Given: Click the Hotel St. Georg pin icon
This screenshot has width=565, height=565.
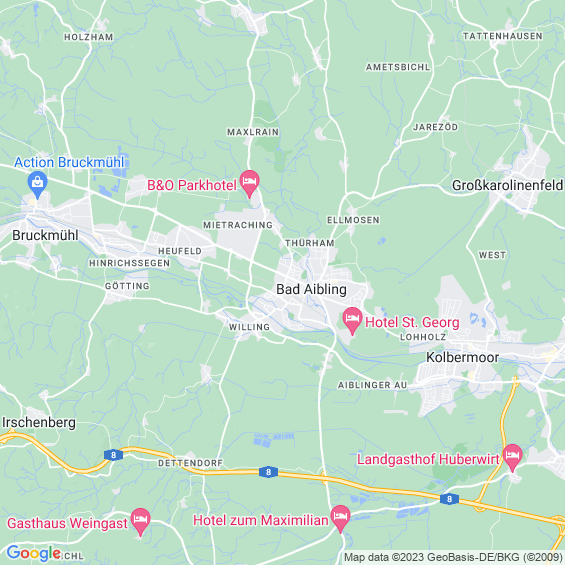Looking at the screenshot, I should pos(352,321).
